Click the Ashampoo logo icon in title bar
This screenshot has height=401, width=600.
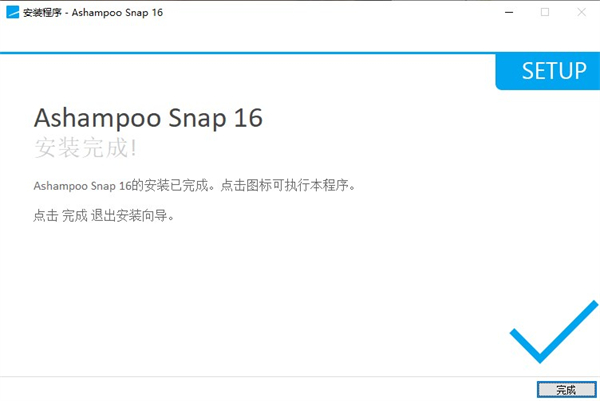pyautogui.click(x=13, y=12)
